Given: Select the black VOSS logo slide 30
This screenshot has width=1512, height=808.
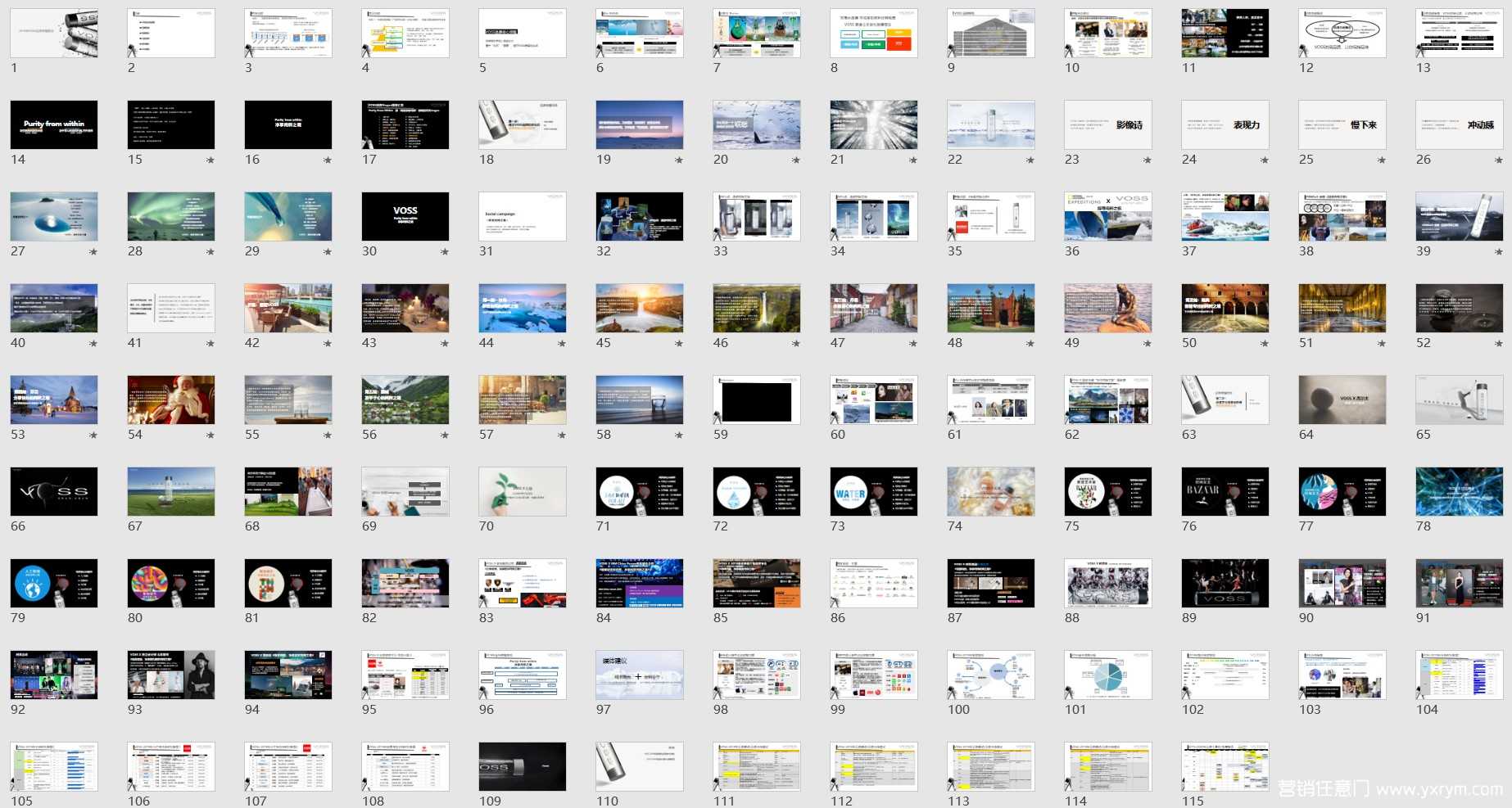Looking at the screenshot, I should 405,216.
